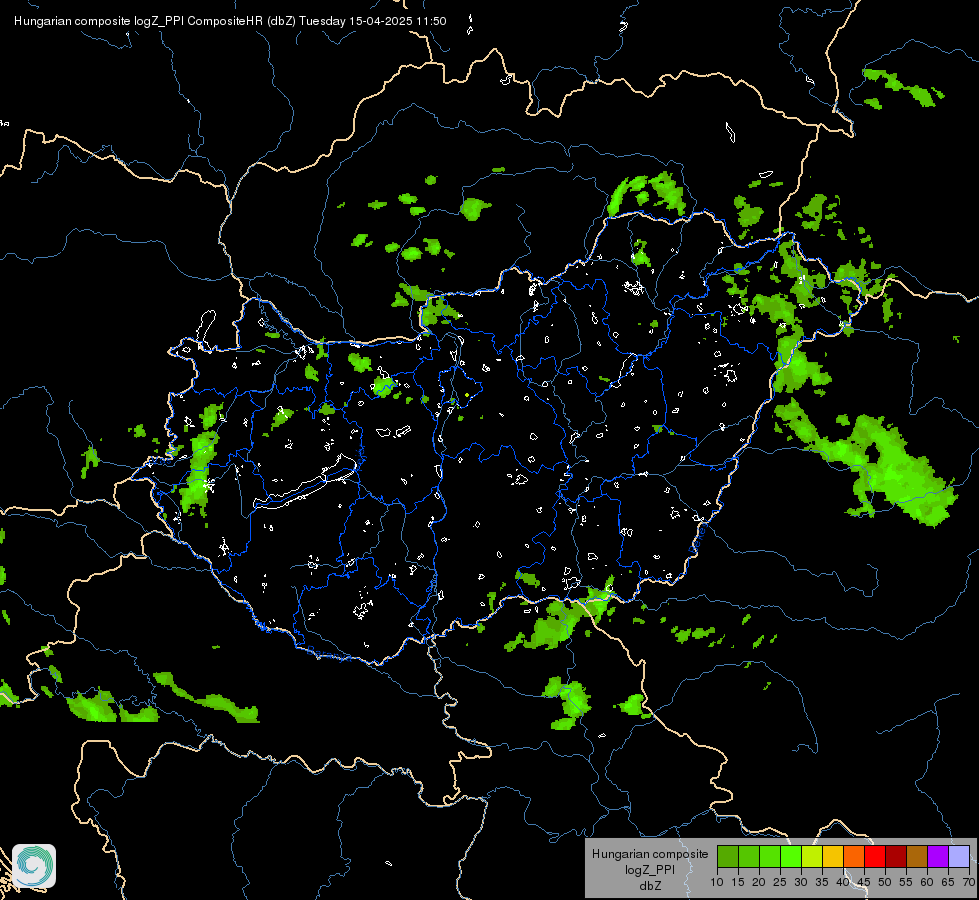Click the legend scale value "50"
This screenshot has height=900, width=979.
(885, 883)
